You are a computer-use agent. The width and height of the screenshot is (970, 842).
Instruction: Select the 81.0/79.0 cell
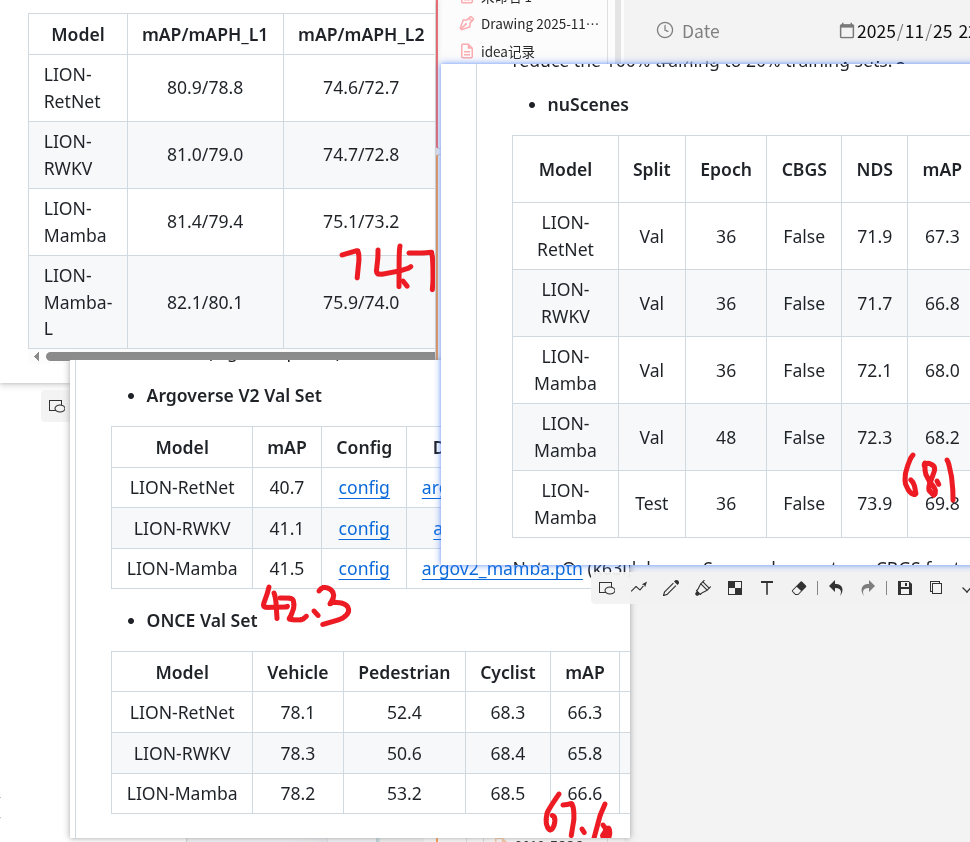(x=205, y=155)
